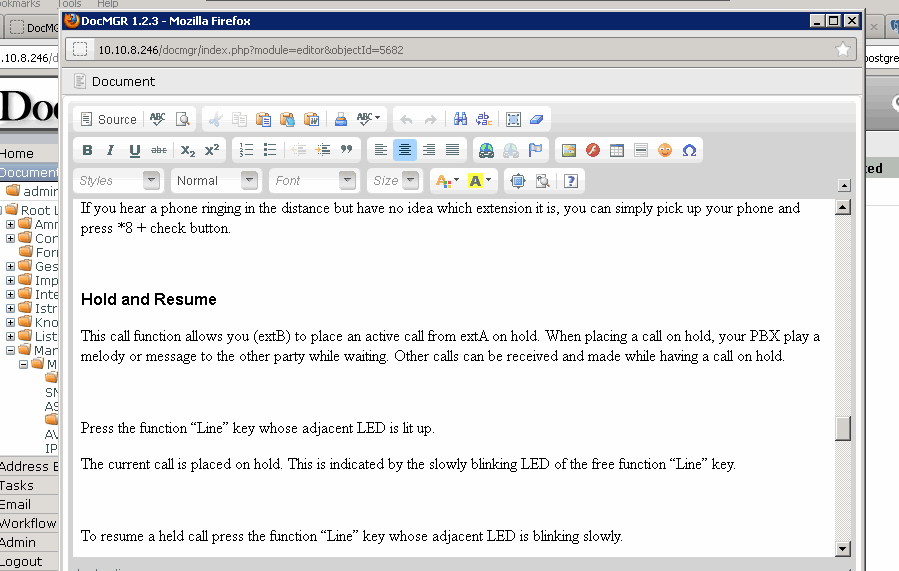
Task: Choose Paste from Word icon
Action: [311, 119]
